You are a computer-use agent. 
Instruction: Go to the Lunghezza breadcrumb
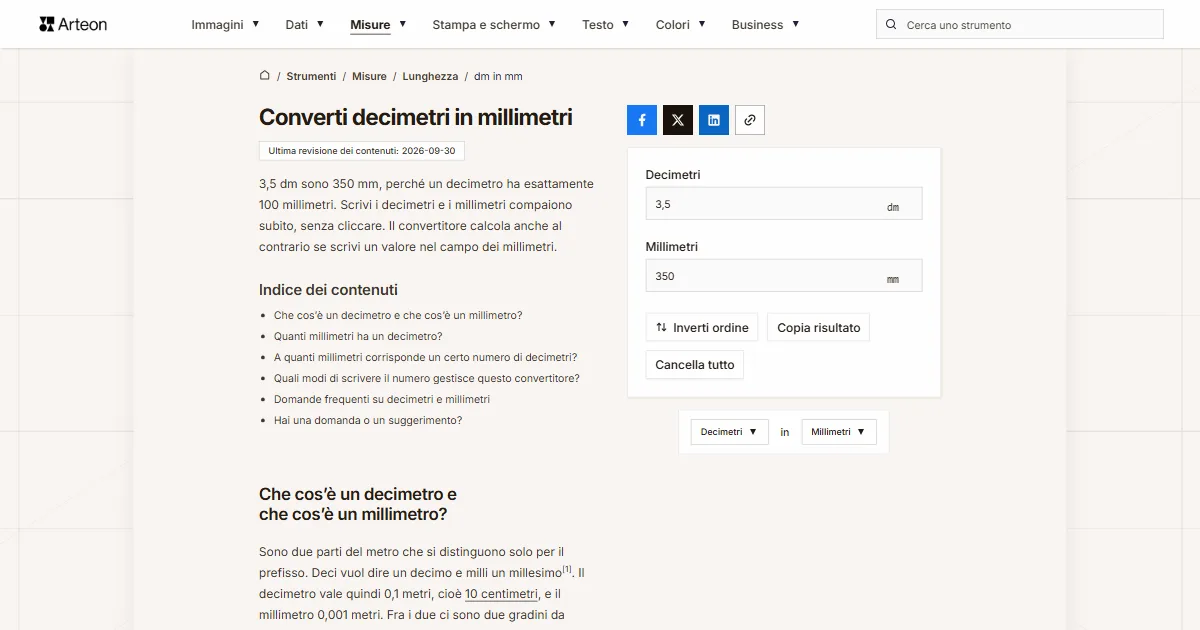point(430,76)
